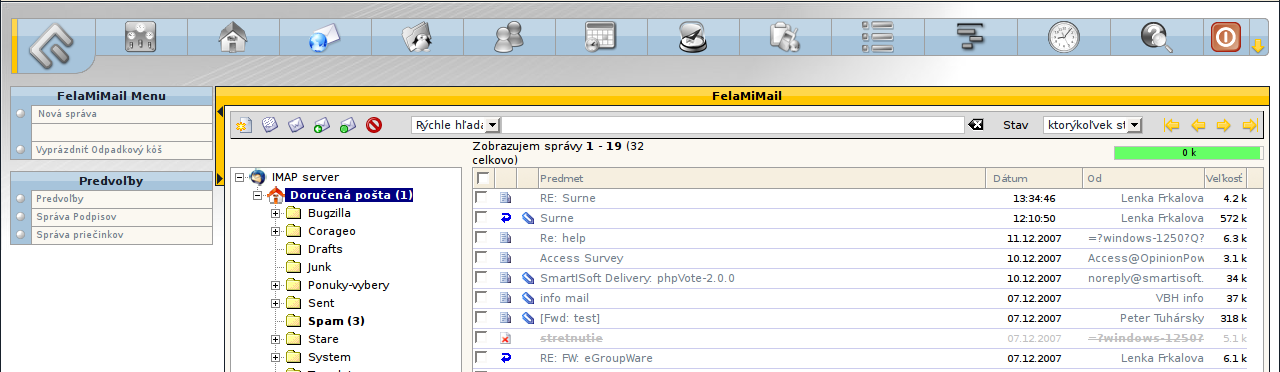Click the second mail toolbar notepad icon

[269, 125]
